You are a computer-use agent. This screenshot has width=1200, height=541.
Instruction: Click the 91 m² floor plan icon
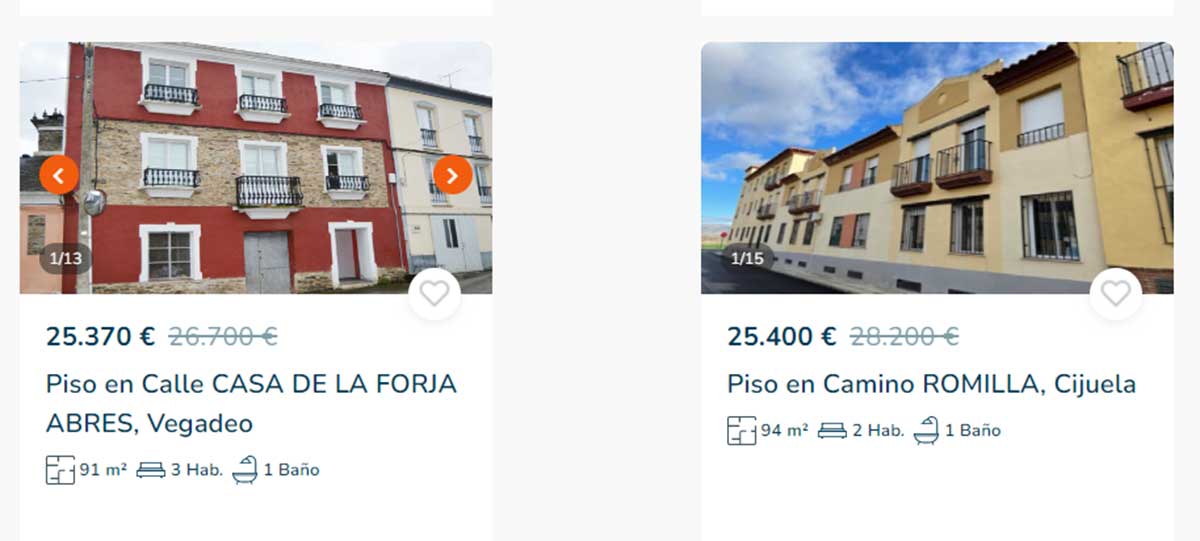click(x=60, y=470)
